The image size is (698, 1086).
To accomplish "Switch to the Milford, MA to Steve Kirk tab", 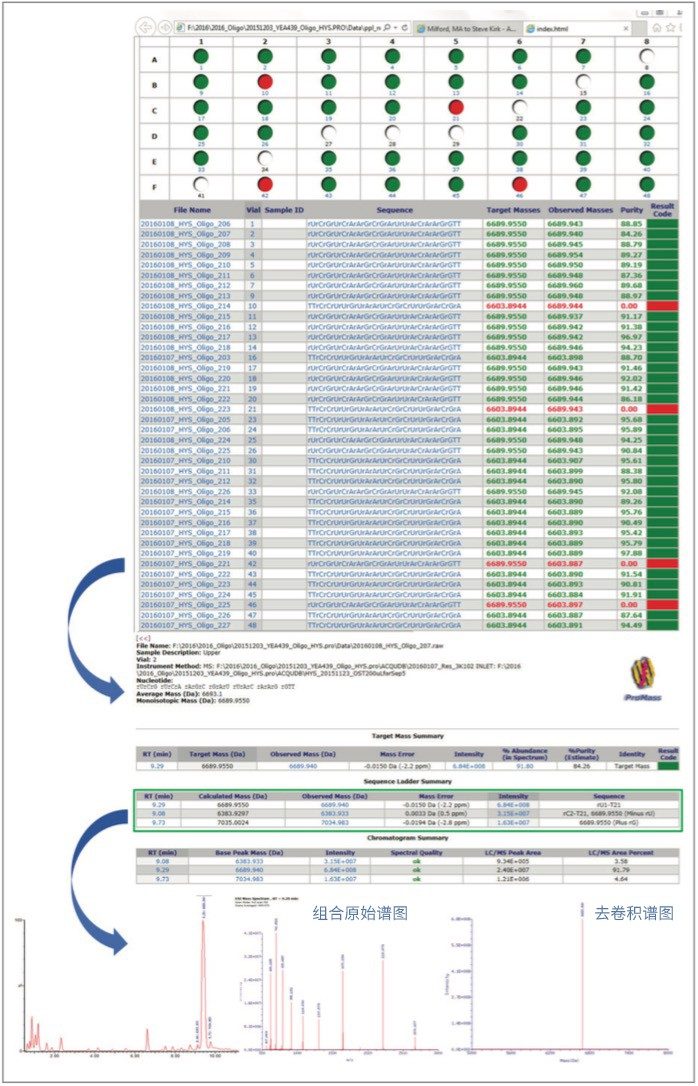I will click(465, 28).
